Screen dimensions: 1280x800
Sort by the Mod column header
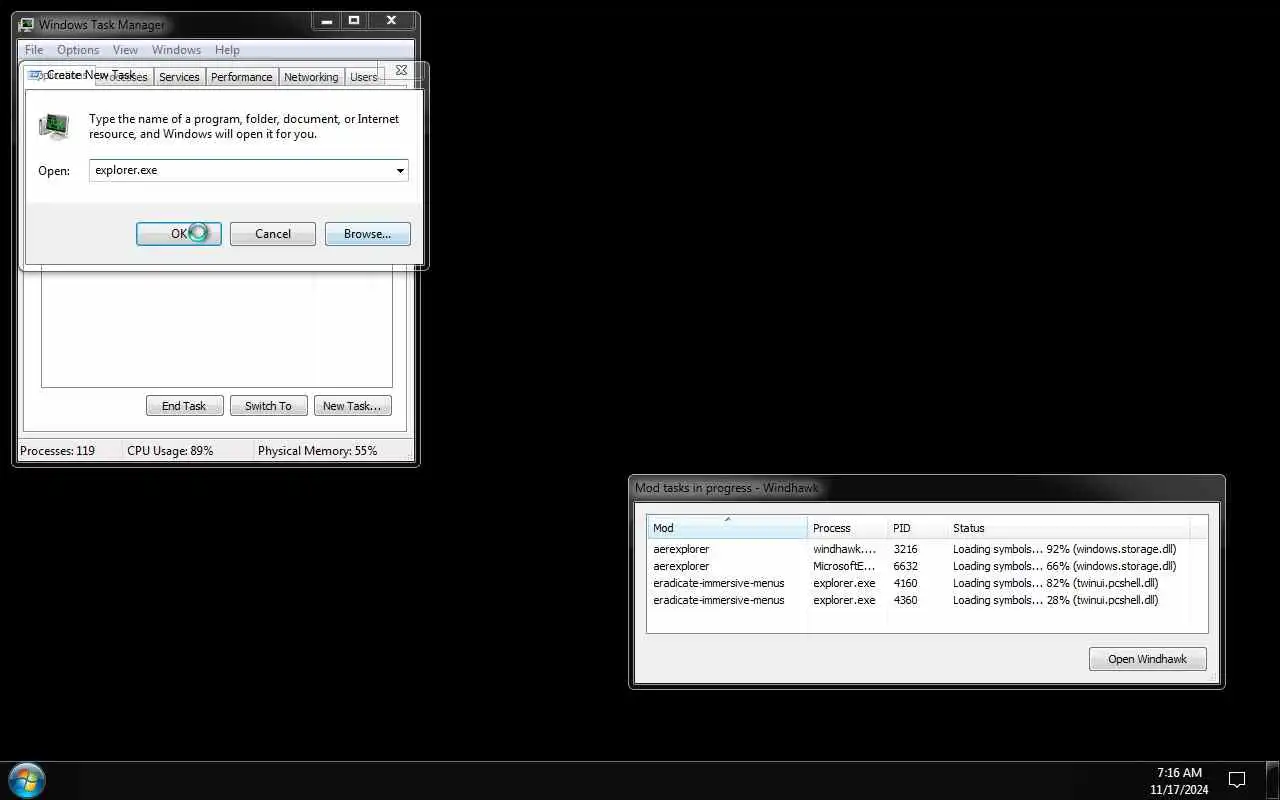click(727, 528)
